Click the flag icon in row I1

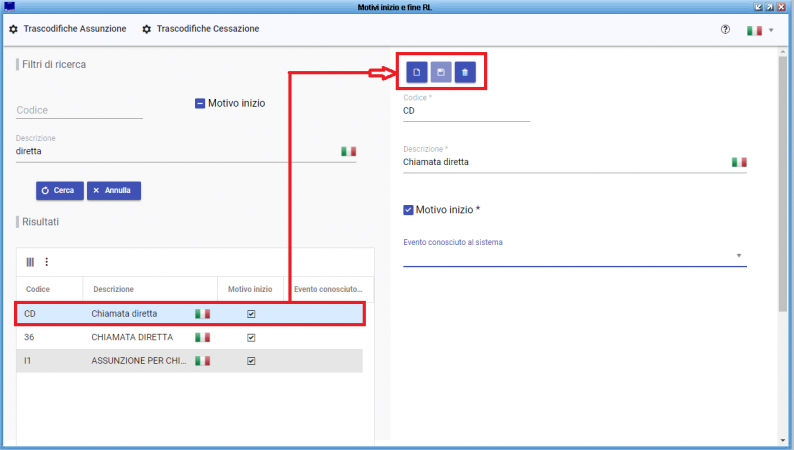[203, 361]
